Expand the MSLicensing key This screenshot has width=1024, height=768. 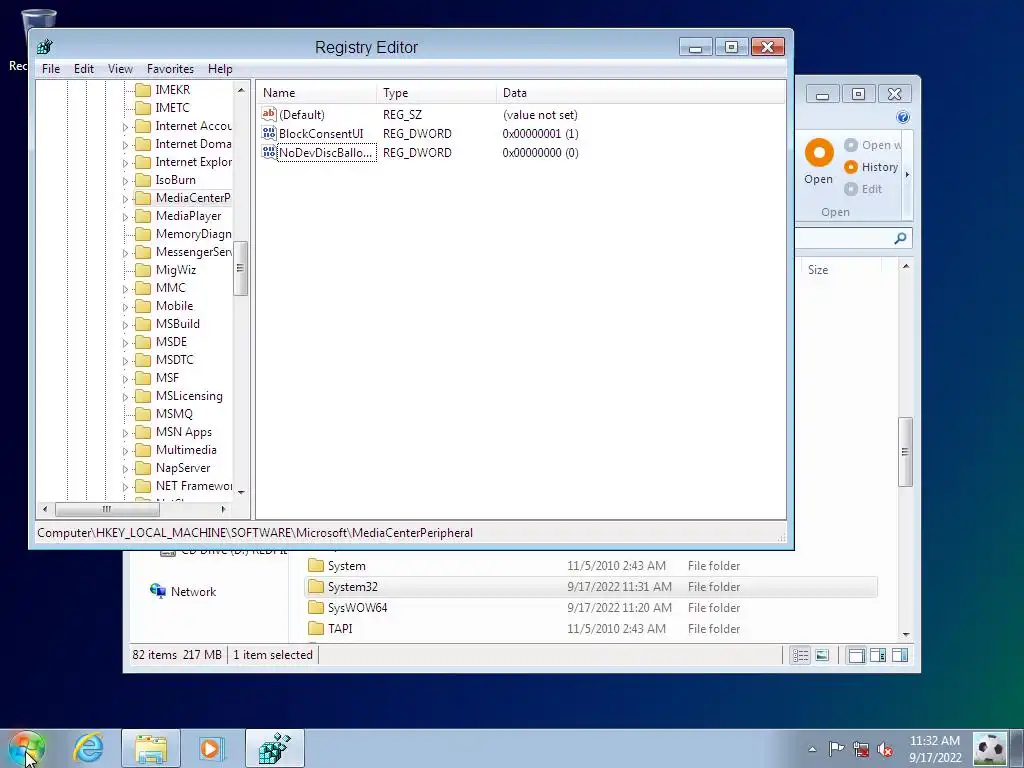125,396
